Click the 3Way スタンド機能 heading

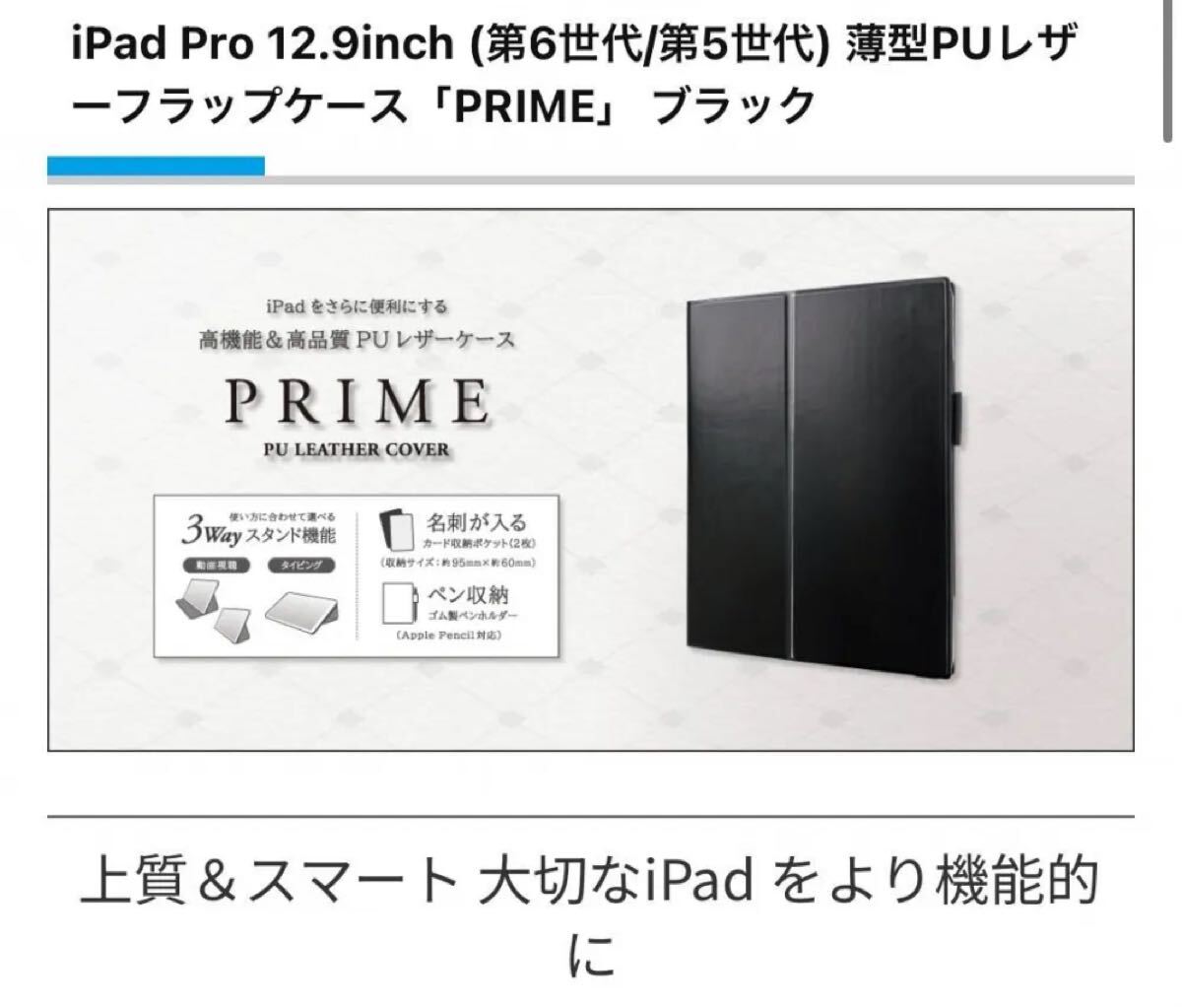(x=258, y=535)
